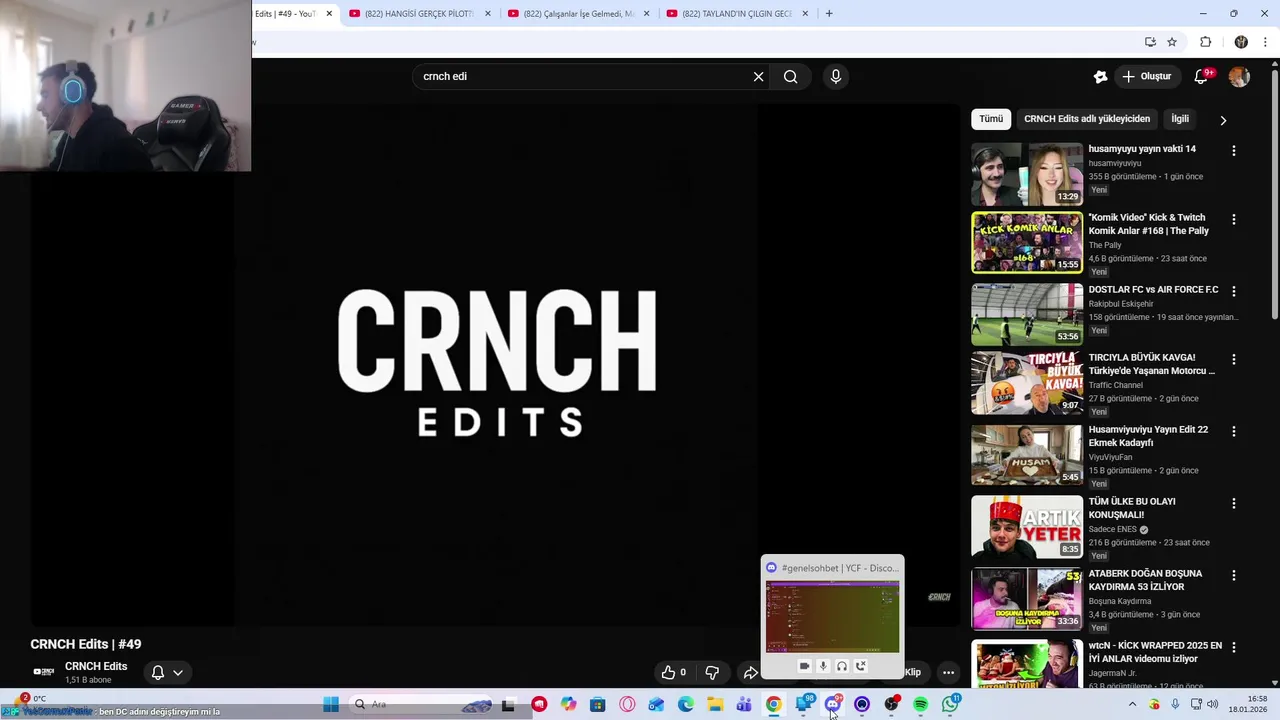The image size is (1280, 720).
Task: Close the current Edits | #49 tab
Action: (329, 14)
